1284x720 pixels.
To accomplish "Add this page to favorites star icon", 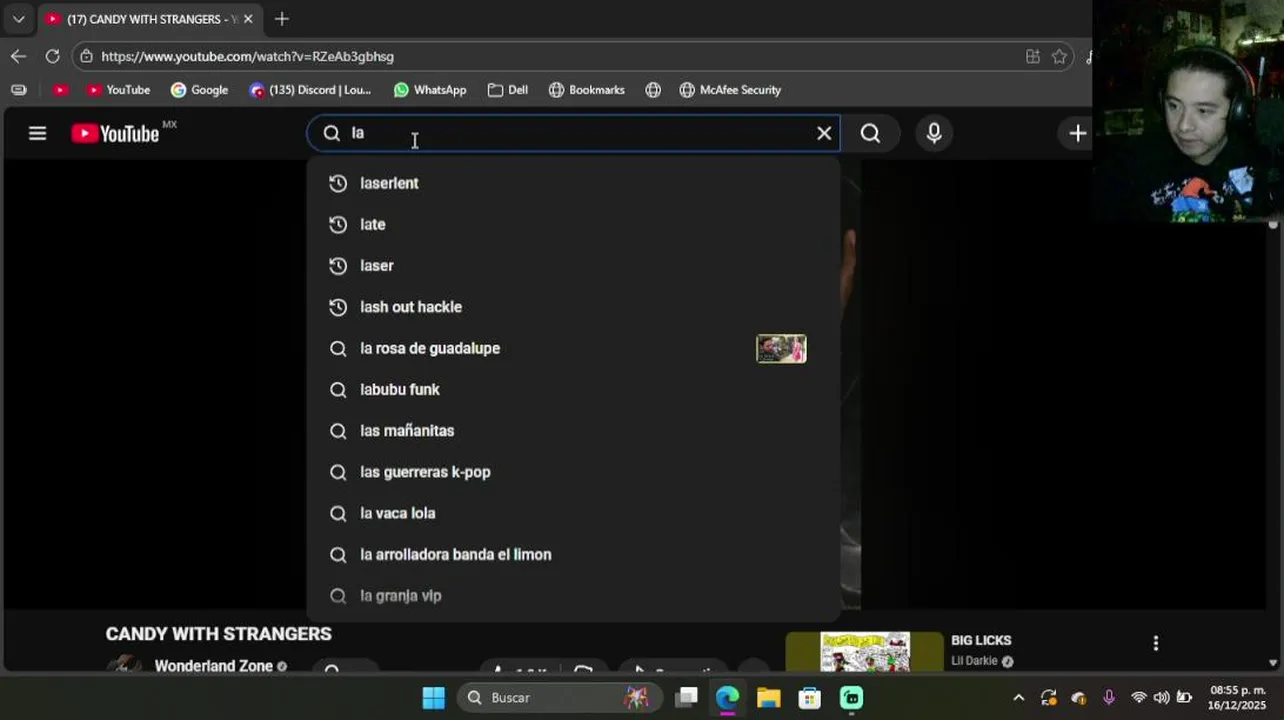I will tap(1059, 56).
